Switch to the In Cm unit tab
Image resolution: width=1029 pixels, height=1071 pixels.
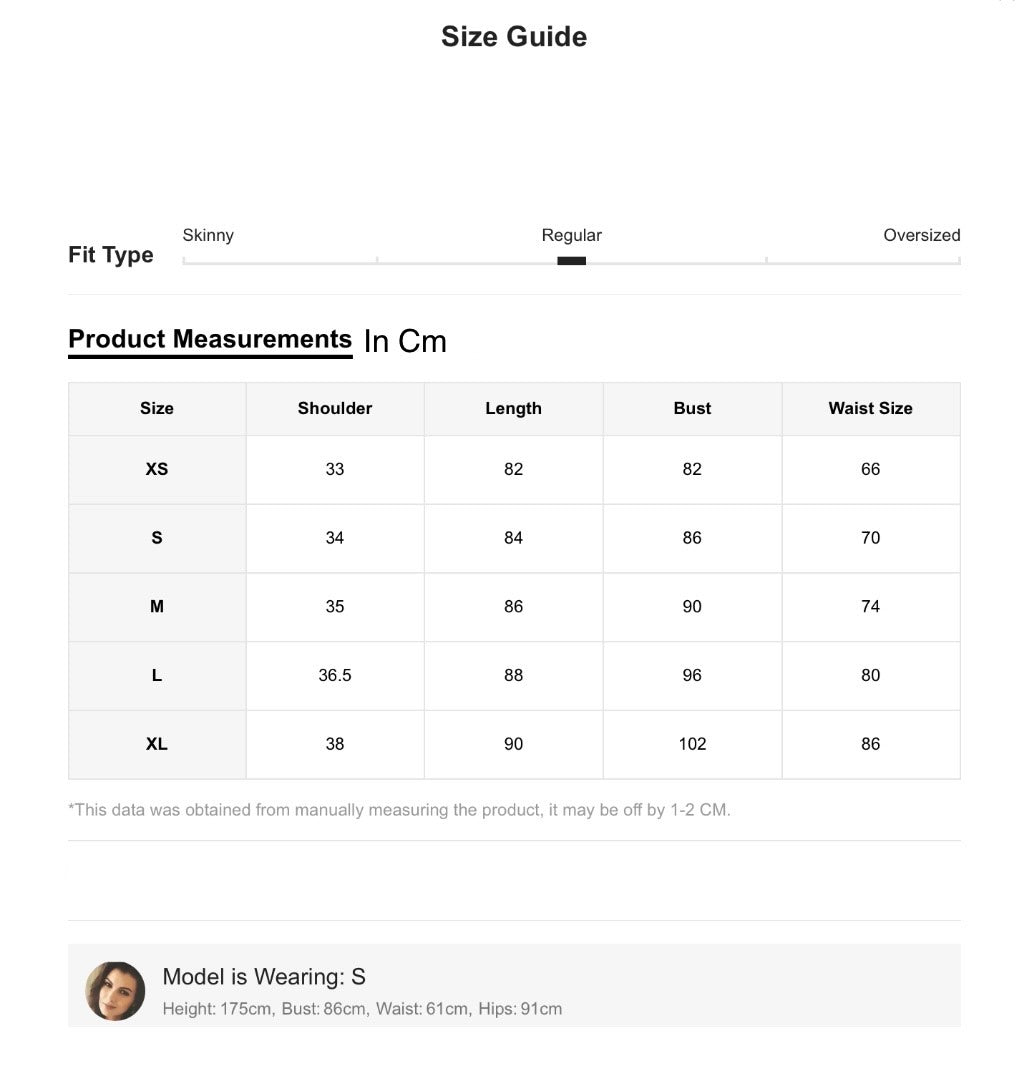click(x=405, y=341)
